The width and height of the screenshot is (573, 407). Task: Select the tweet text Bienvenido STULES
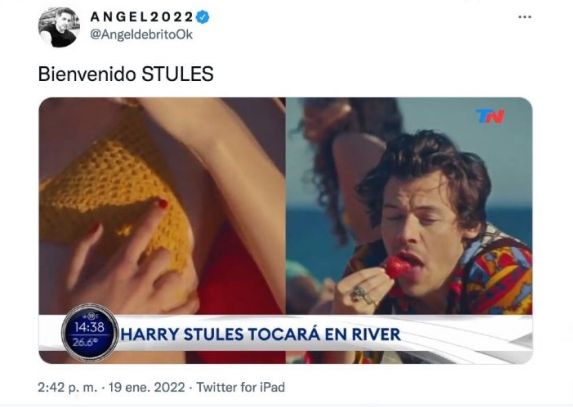click(x=126, y=74)
